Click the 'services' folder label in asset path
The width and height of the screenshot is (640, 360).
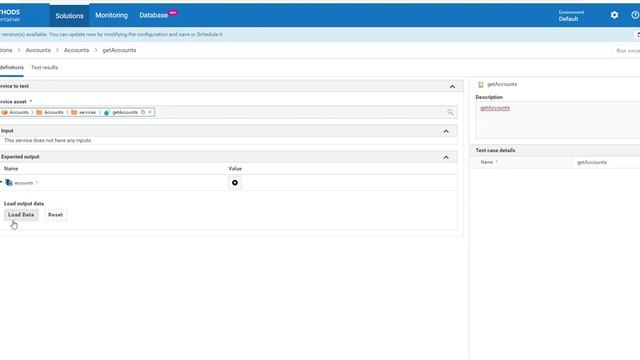pos(87,112)
